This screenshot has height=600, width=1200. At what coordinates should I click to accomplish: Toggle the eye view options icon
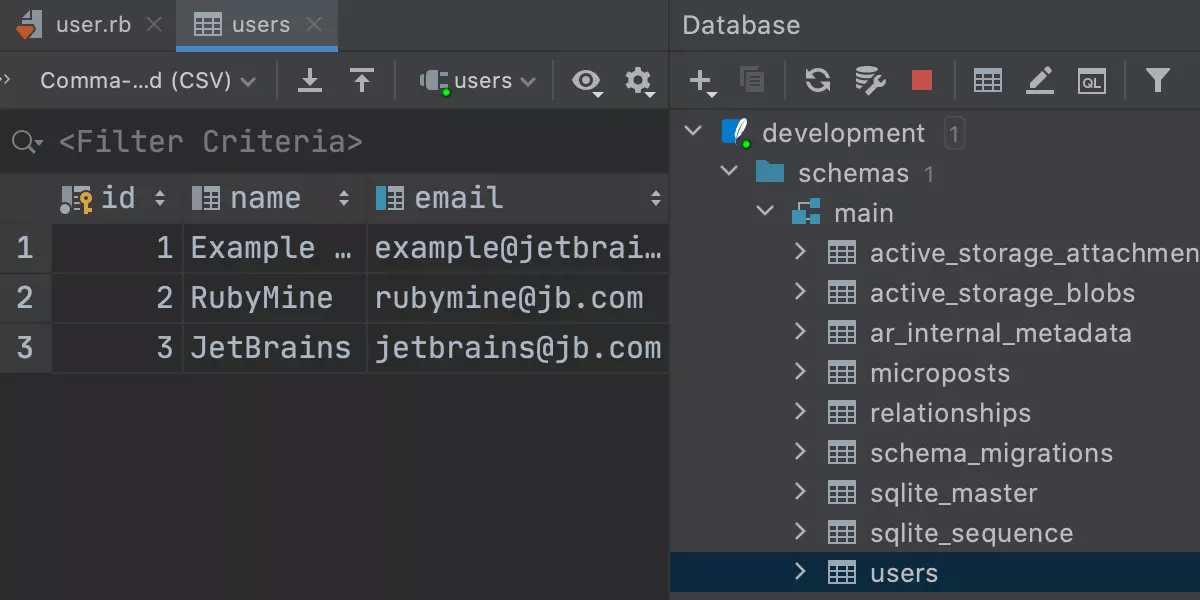[x=586, y=81]
